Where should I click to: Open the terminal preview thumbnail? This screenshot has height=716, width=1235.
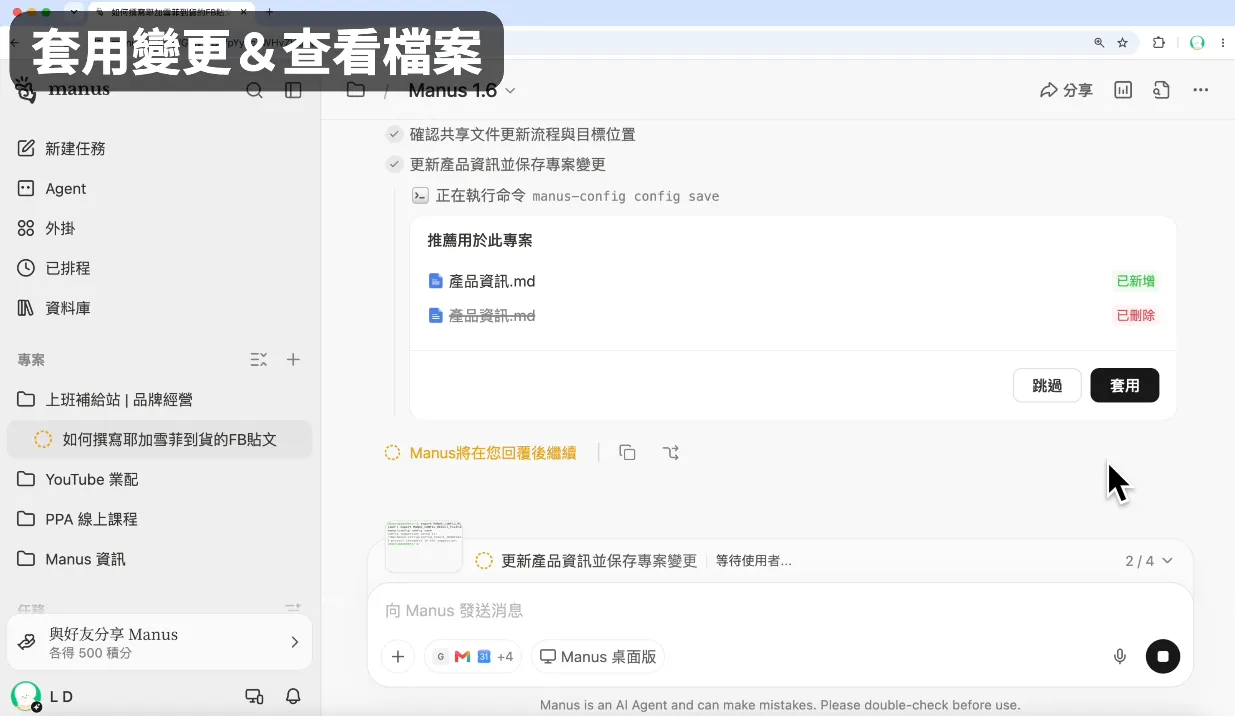(x=424, y=546)
